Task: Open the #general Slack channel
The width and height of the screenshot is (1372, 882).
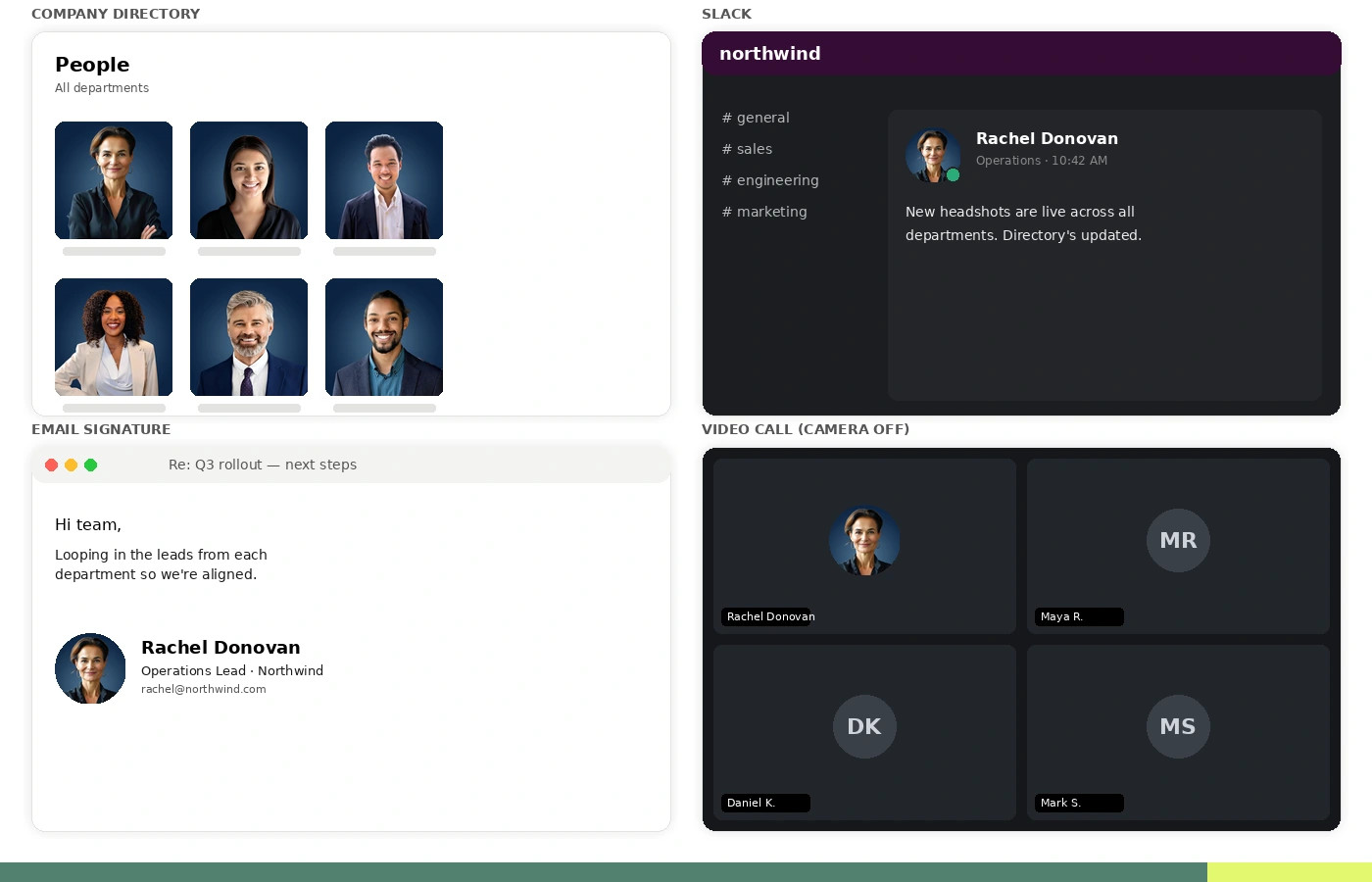Action: tap(756, 118)
